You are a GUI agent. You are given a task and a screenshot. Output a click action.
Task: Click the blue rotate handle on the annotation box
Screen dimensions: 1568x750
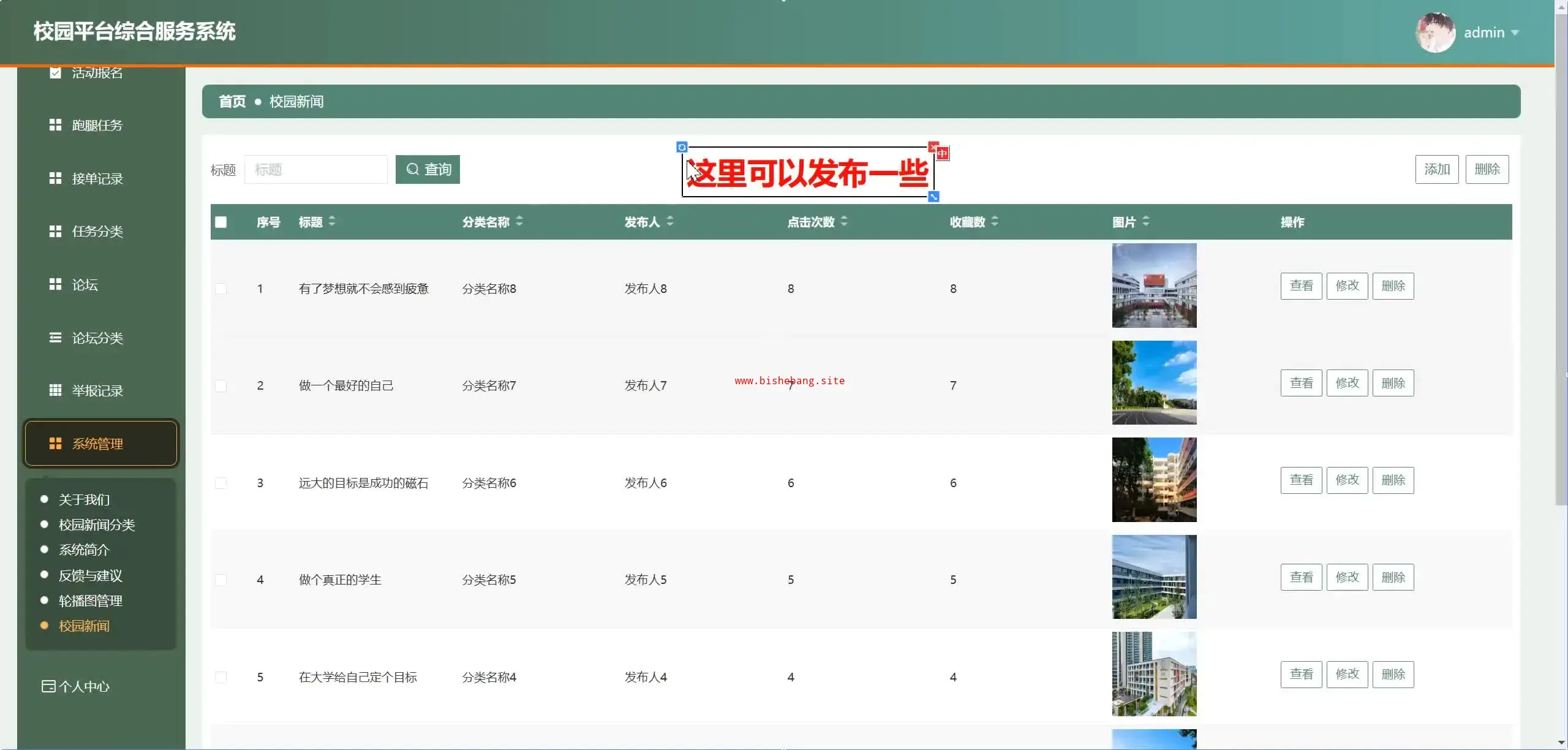click(682, 147)
